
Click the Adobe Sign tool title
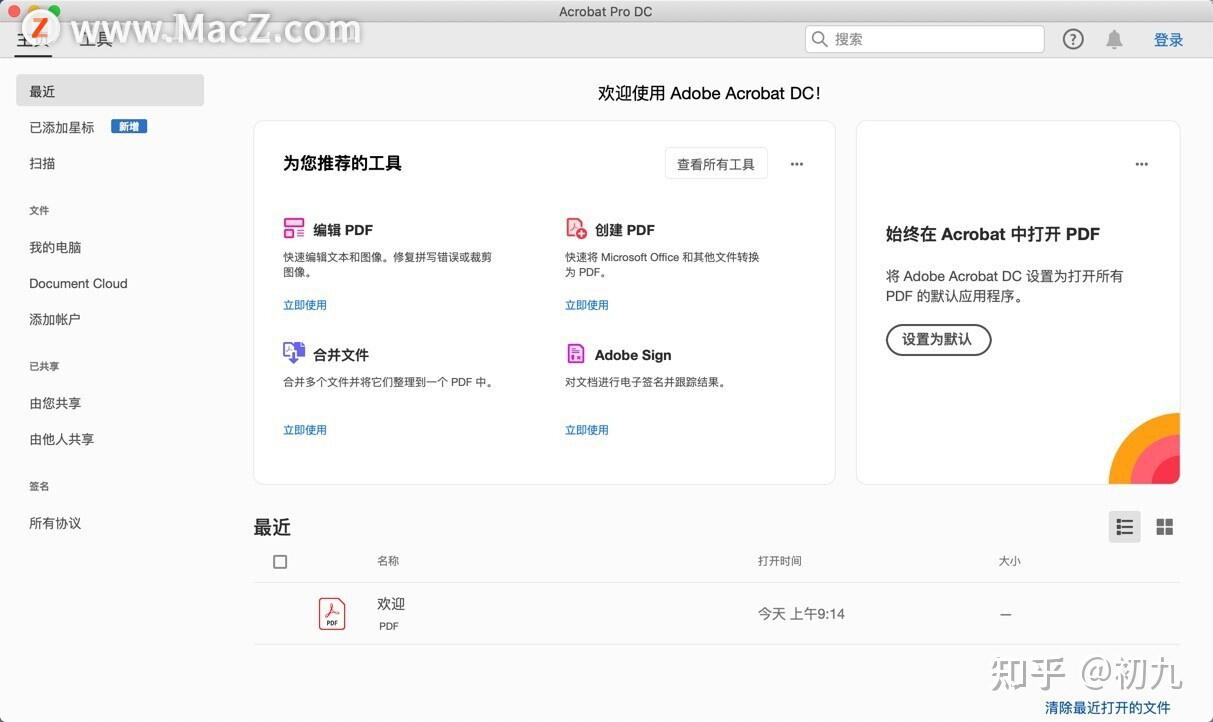633,355
